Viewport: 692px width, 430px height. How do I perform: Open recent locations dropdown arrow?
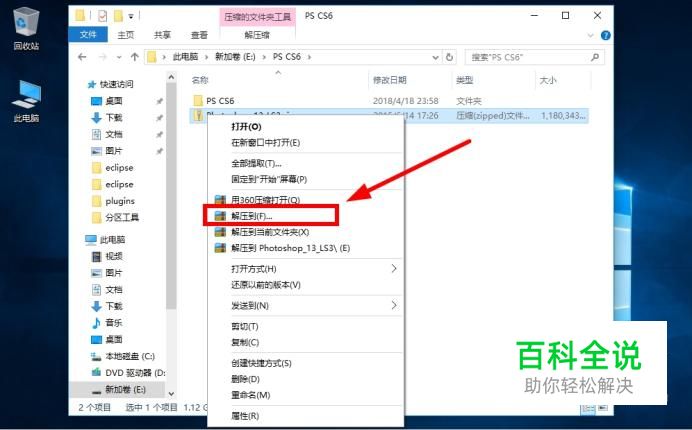tap(119, 57)
